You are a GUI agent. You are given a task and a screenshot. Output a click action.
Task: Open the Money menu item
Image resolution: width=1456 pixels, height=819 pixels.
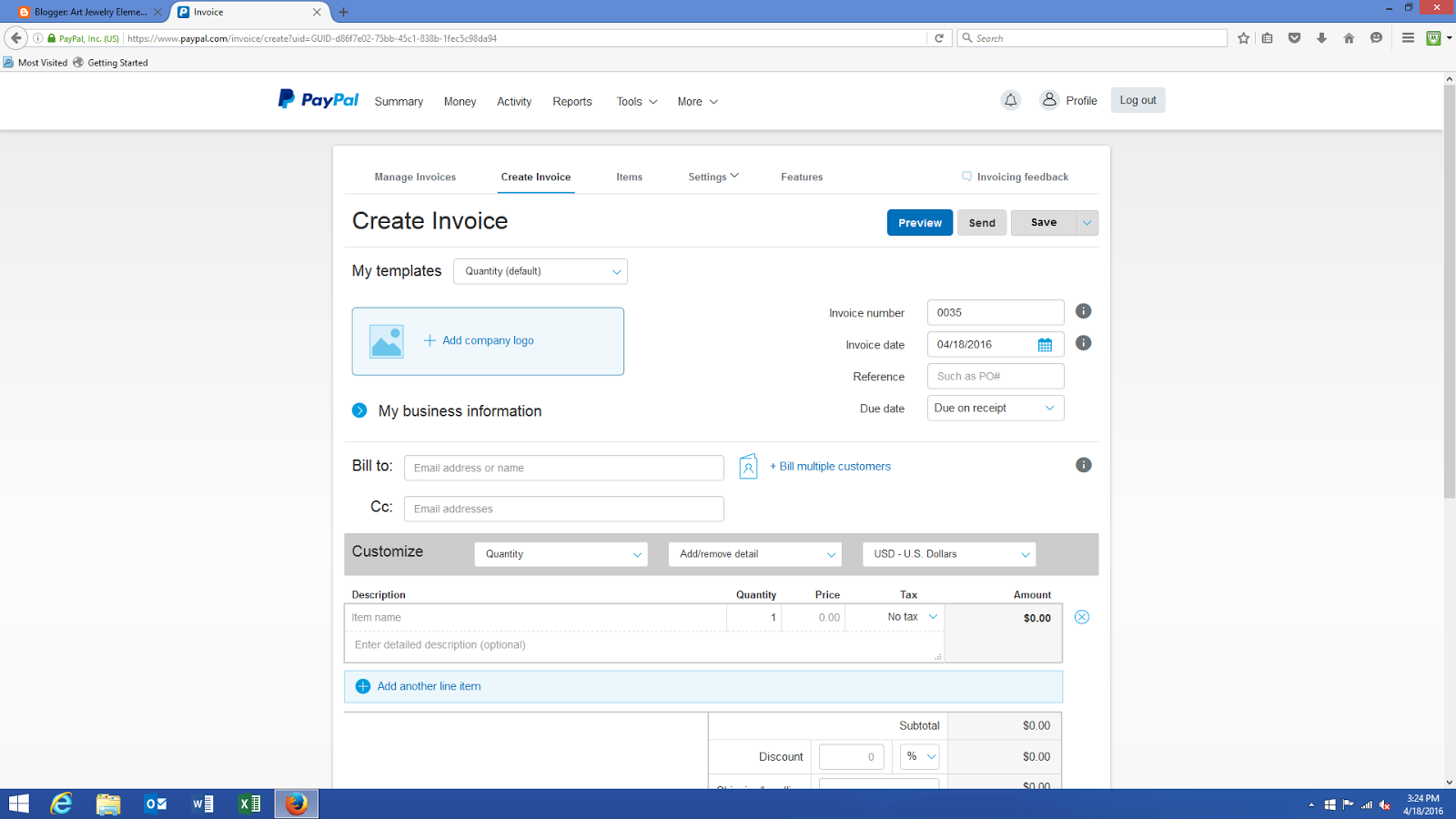pos(460,101)
